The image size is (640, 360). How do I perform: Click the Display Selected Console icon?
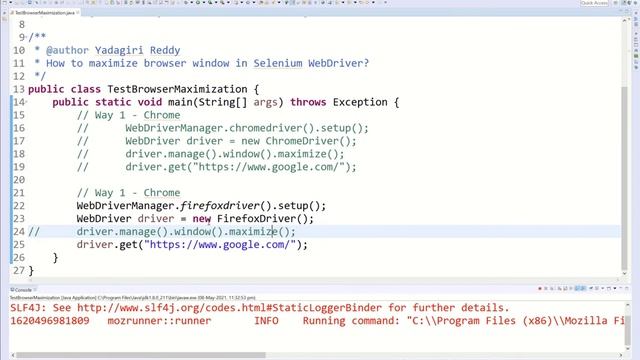[596, 289]
